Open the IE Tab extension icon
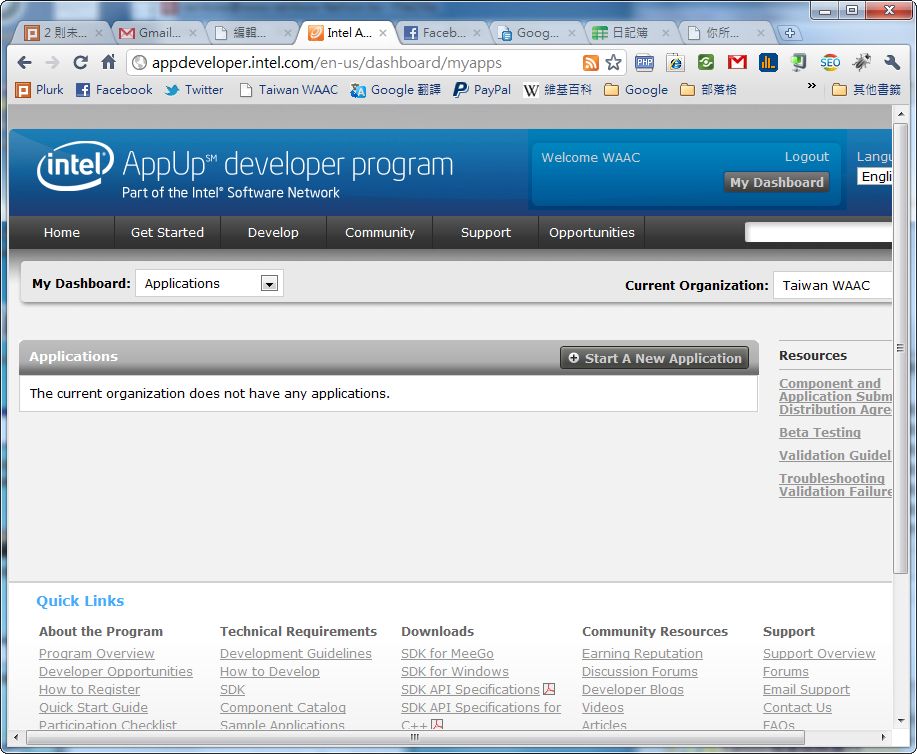The image size is (917, 754). [x=675, y=63]
